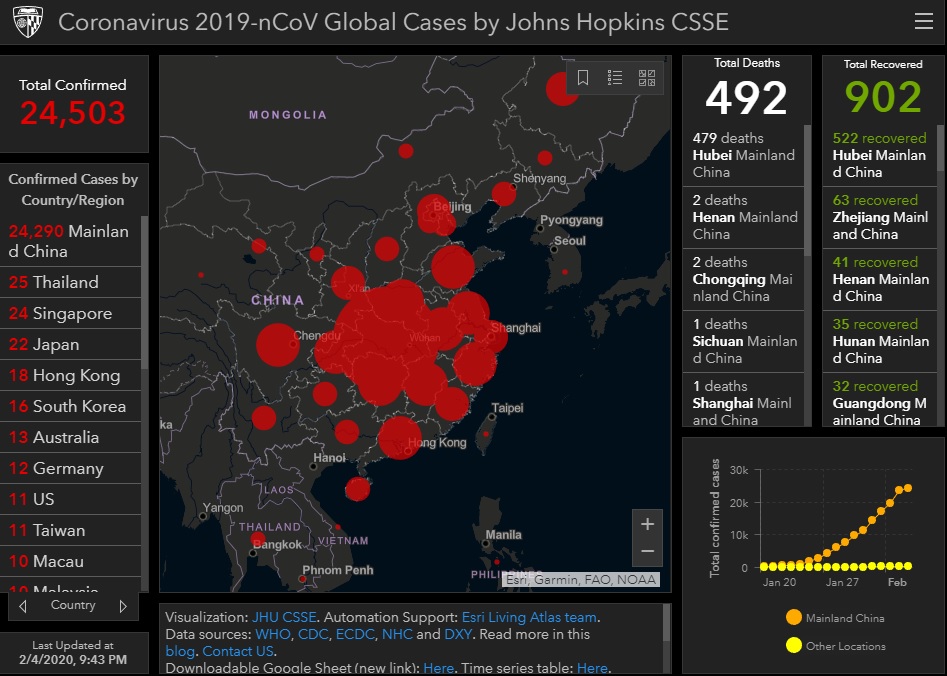Viewport: 947px width, 676px height.
Task: Click the Hunan 35 recovered entry
Action: (x=880, y=341)
